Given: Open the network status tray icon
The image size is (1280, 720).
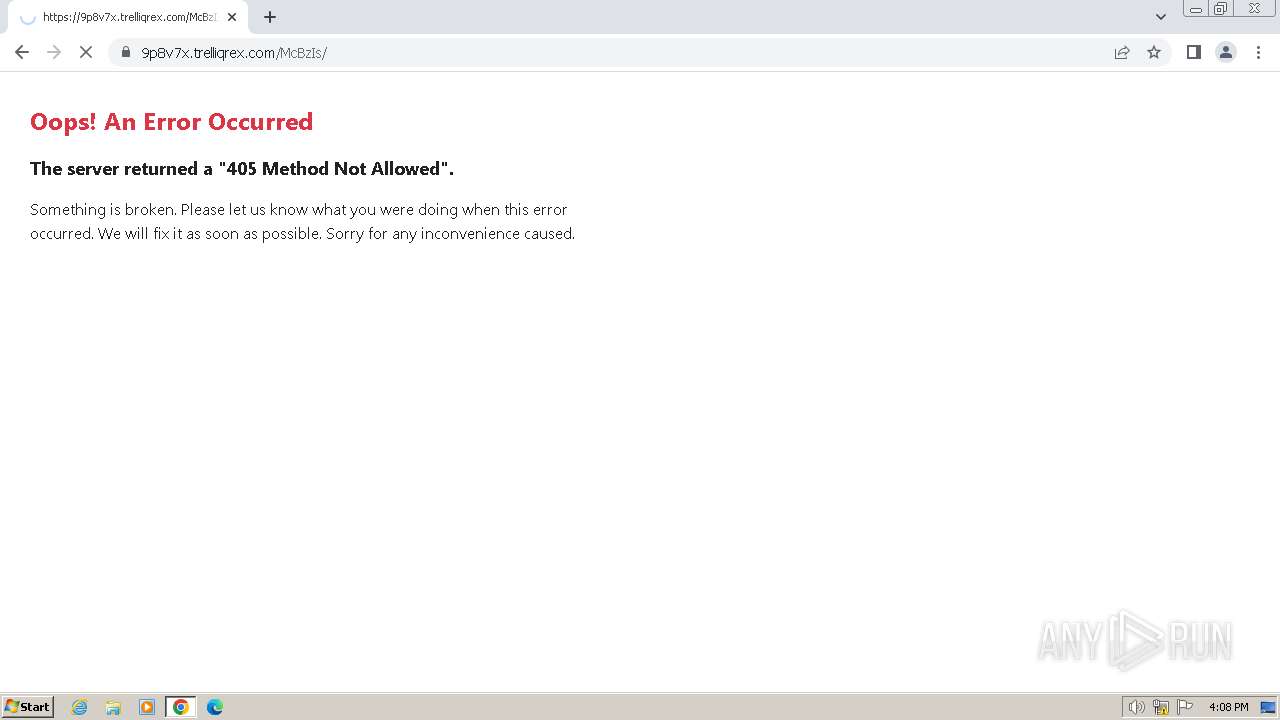Looking at the screenshot, I should 1161,707.
